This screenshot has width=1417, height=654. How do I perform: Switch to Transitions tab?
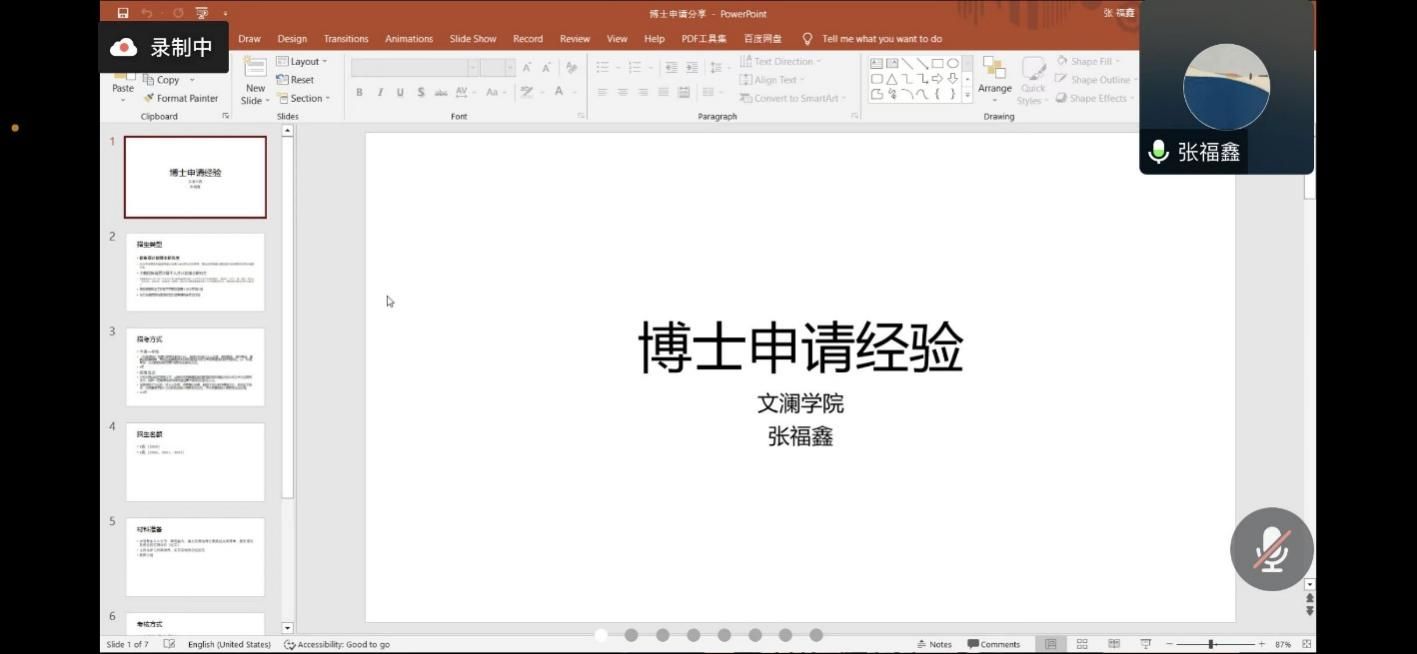click(346, 39)
